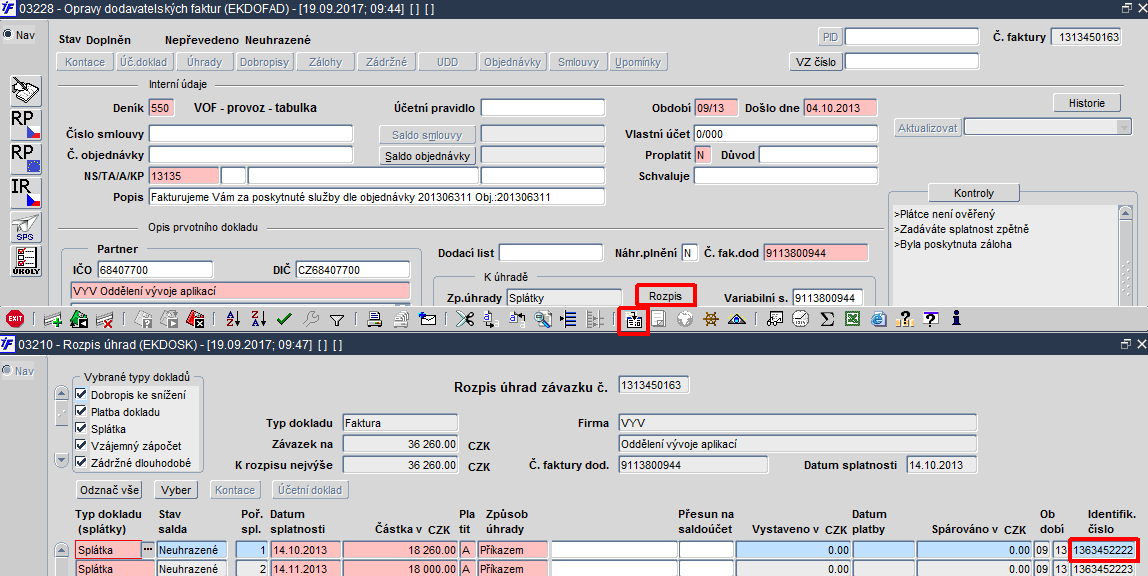This screenshot has height=576, width=1148.
Task: Open the Objednávky tab button
Action: (512, 62)
